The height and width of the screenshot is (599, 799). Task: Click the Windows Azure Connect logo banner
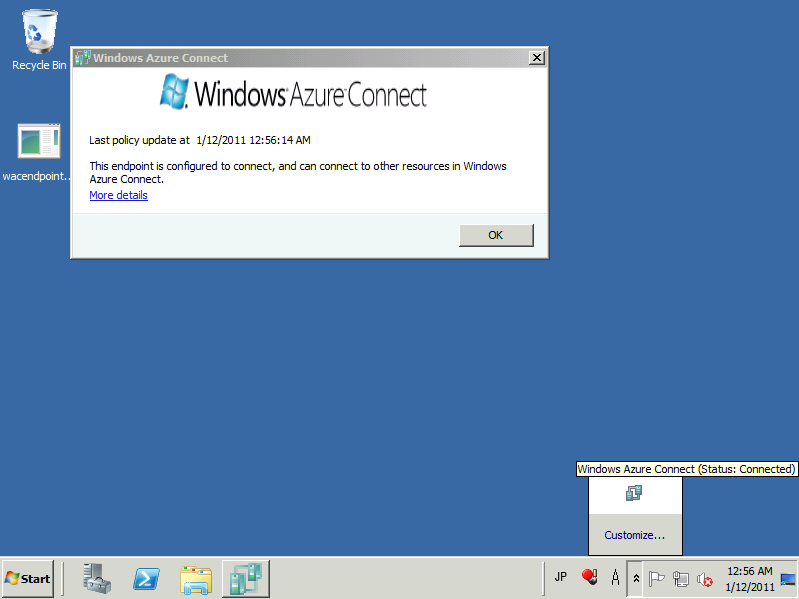click(x=293, y=93)
